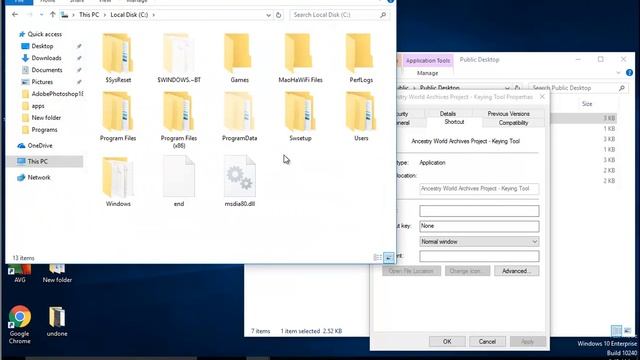
Task: Switch to the Compatibility tab
Action: tap(513, 122)
